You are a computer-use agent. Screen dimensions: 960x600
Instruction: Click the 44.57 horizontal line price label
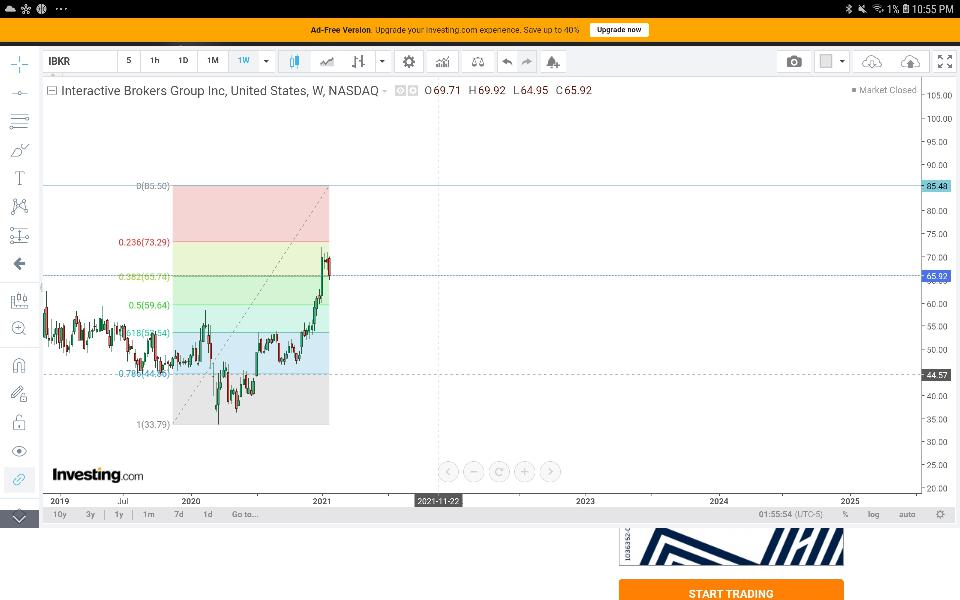click(x=936, y=375)
